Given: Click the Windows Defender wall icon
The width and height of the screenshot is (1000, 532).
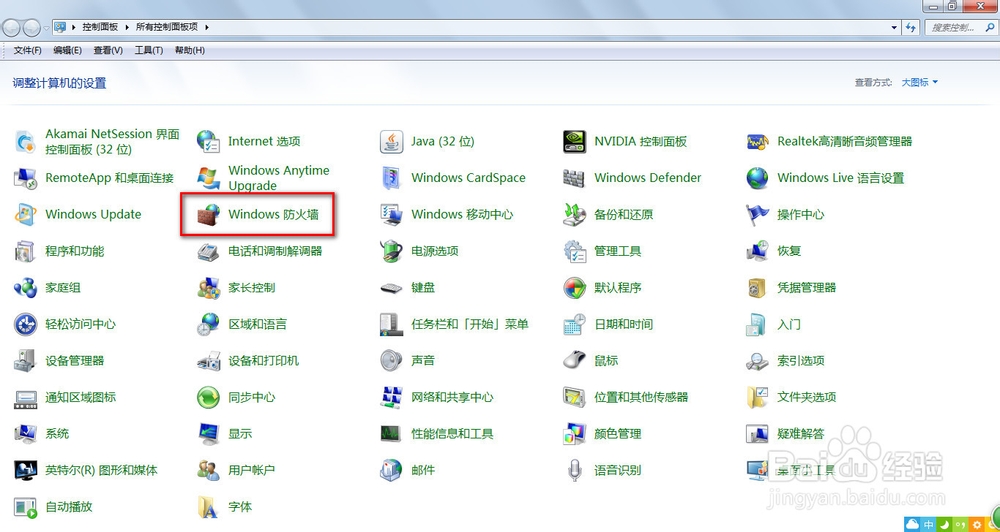Looking at the screenshot, I should tap(575, 178).
